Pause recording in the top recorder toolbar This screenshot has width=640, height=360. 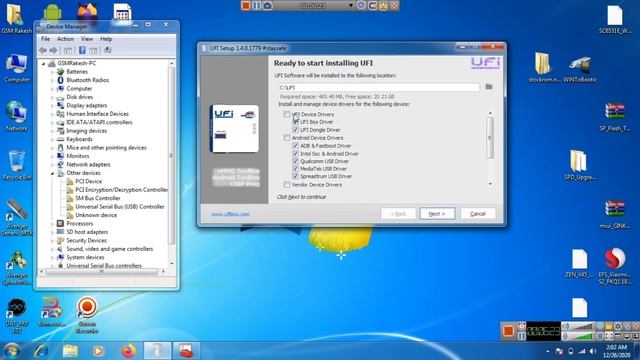tap(256, 5)
